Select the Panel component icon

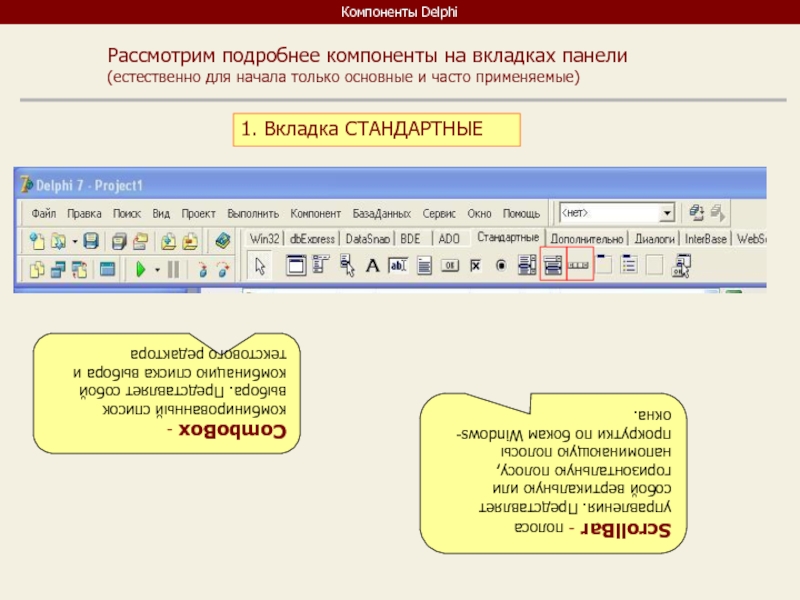(x=655, y=265)
